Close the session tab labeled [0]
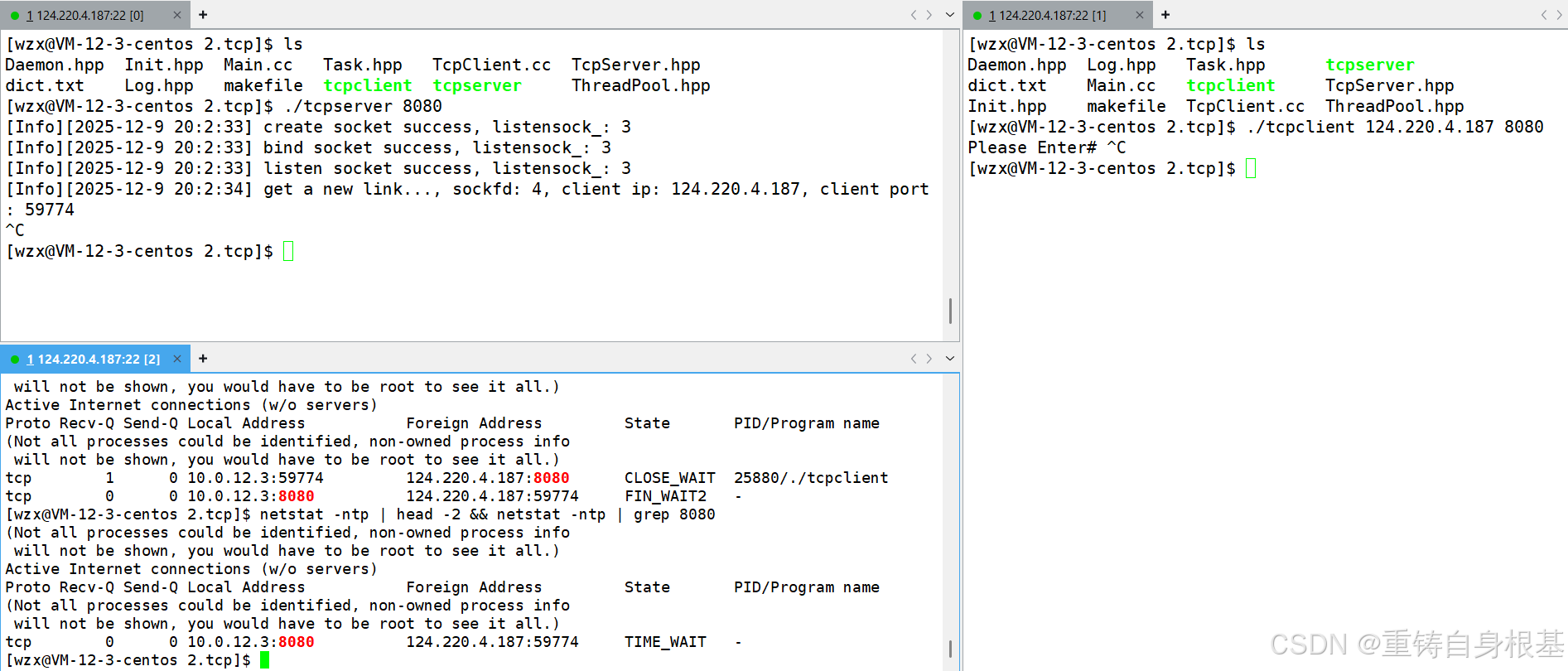Image resolution: width=1568 pixels, height=671 pixels. [177, 15]
